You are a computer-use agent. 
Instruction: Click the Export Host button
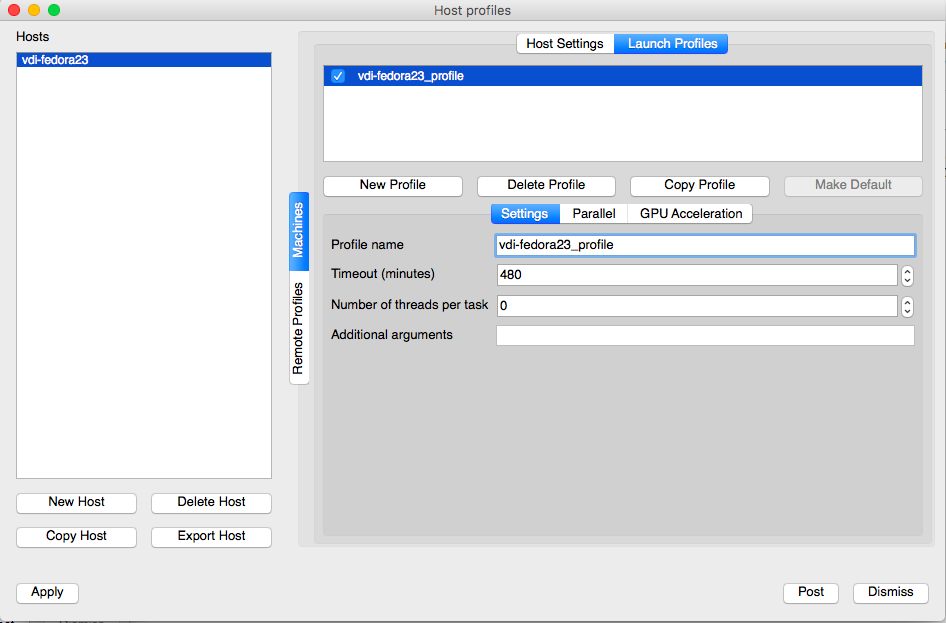211,537
